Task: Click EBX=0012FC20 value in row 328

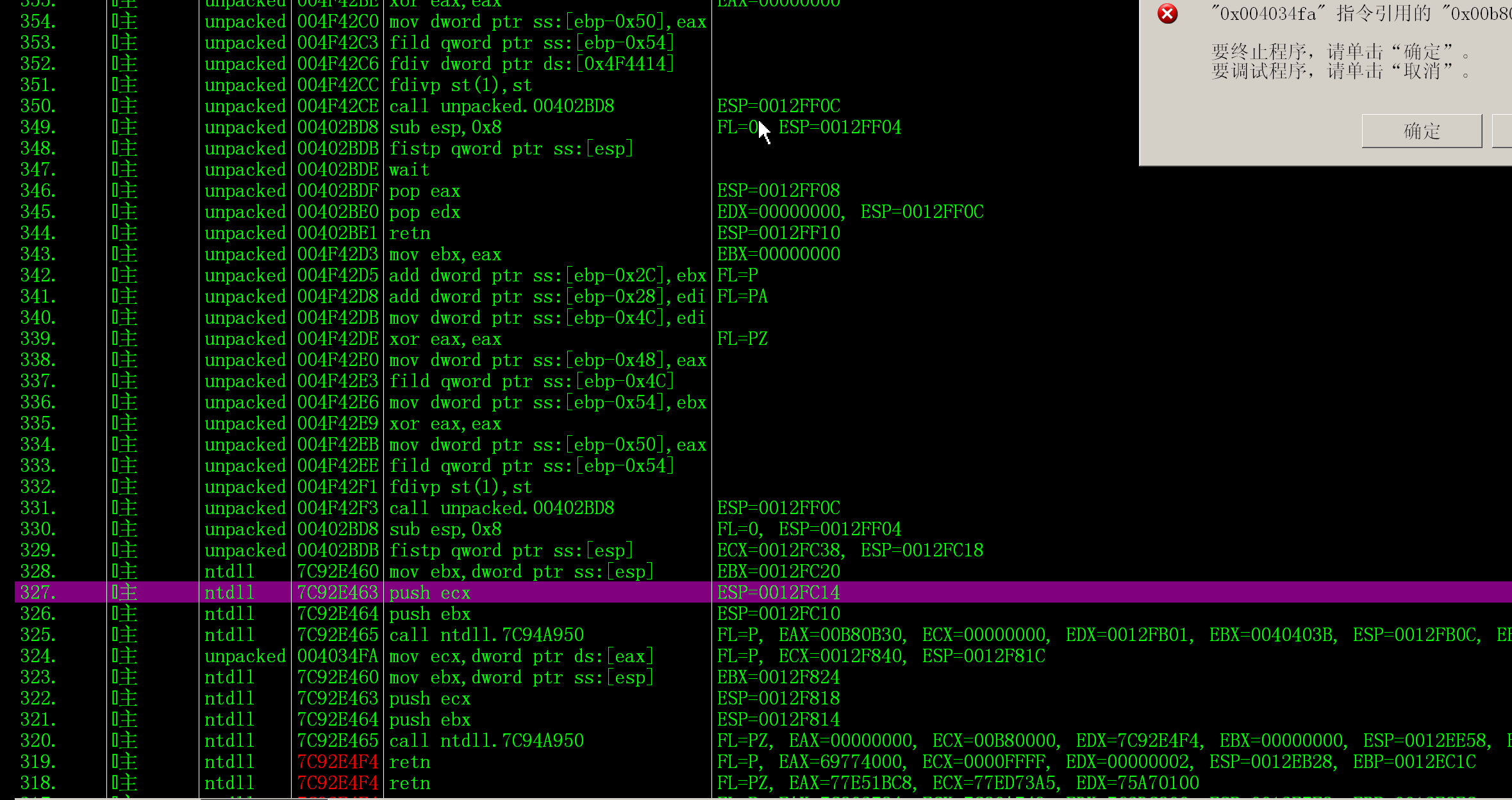Action: tap(779, 572)
